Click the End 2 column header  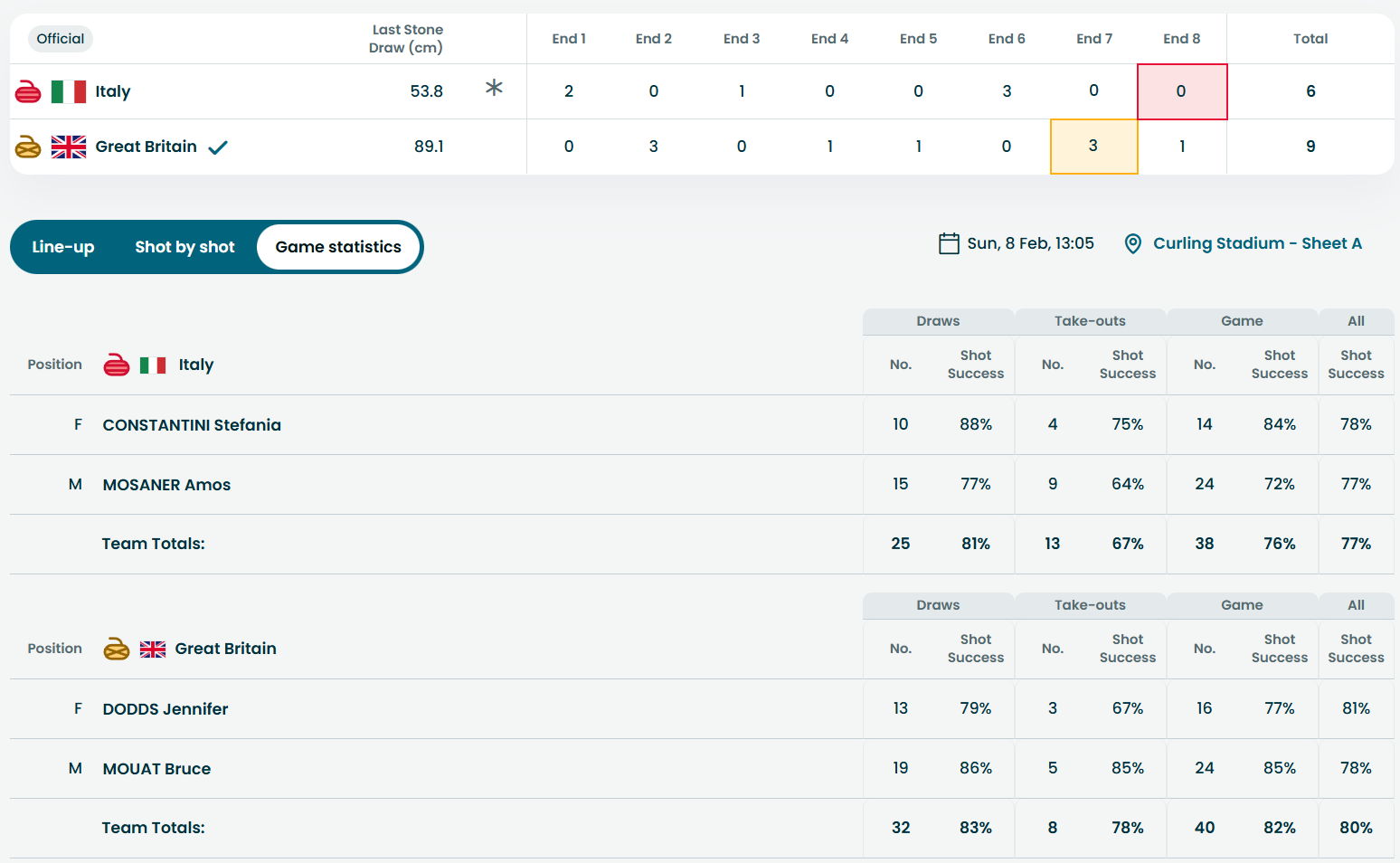tap(654, 39)
